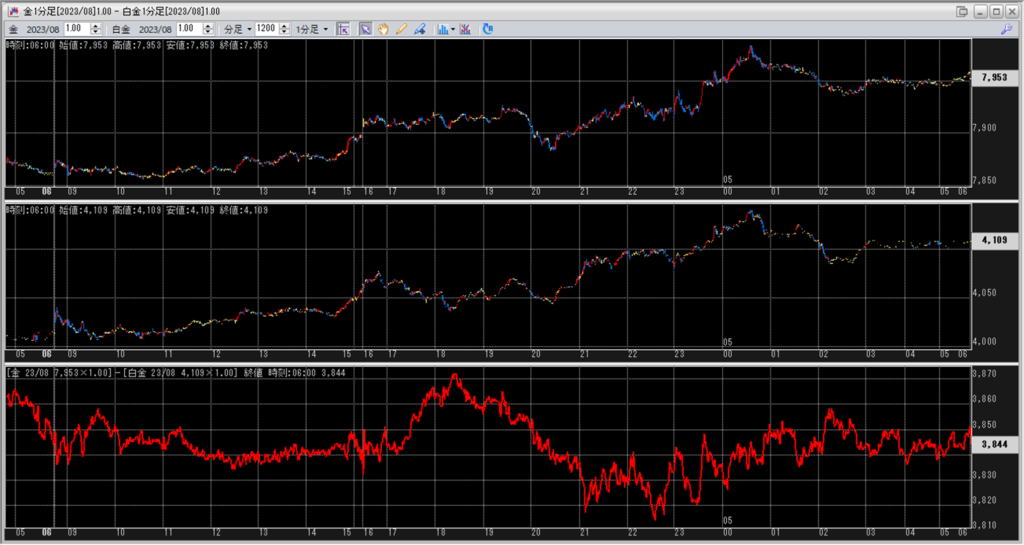
Task: Select the eraser tool next to the pencil
Action: [x=419, y=29]
